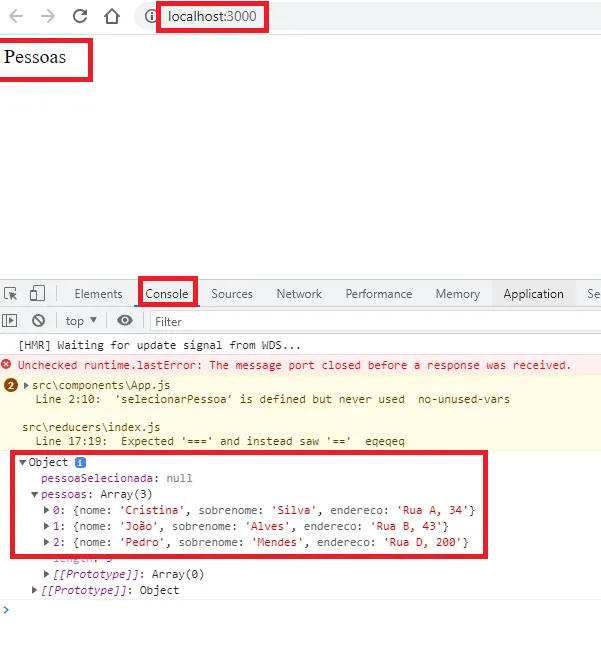The height and width of the screenshot is (648, 601).
Task: Toggle the live expression eye icon
Action: tap(125, 320)
